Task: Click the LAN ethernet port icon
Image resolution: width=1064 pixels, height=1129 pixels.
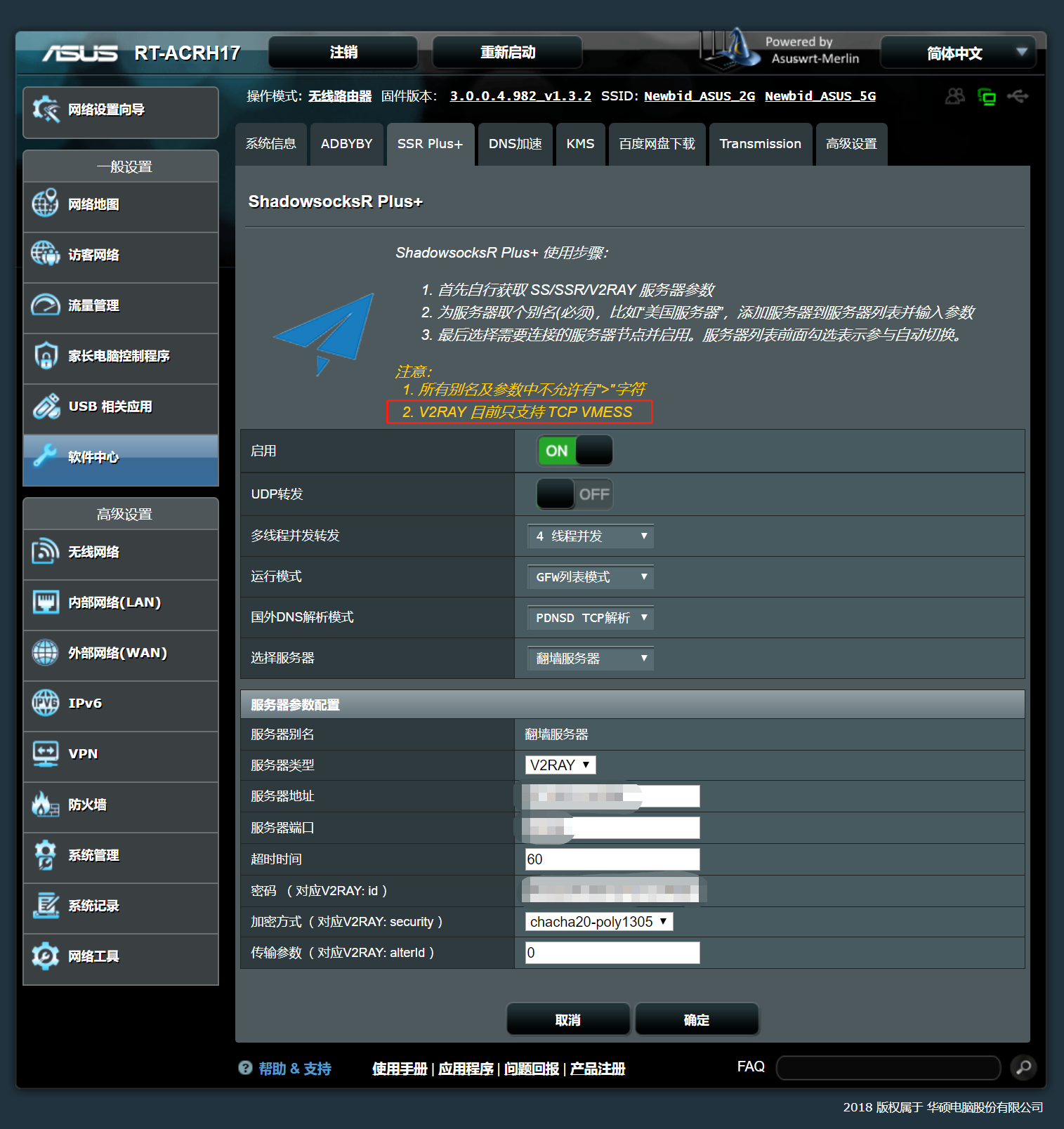Action: pos(46,602)
